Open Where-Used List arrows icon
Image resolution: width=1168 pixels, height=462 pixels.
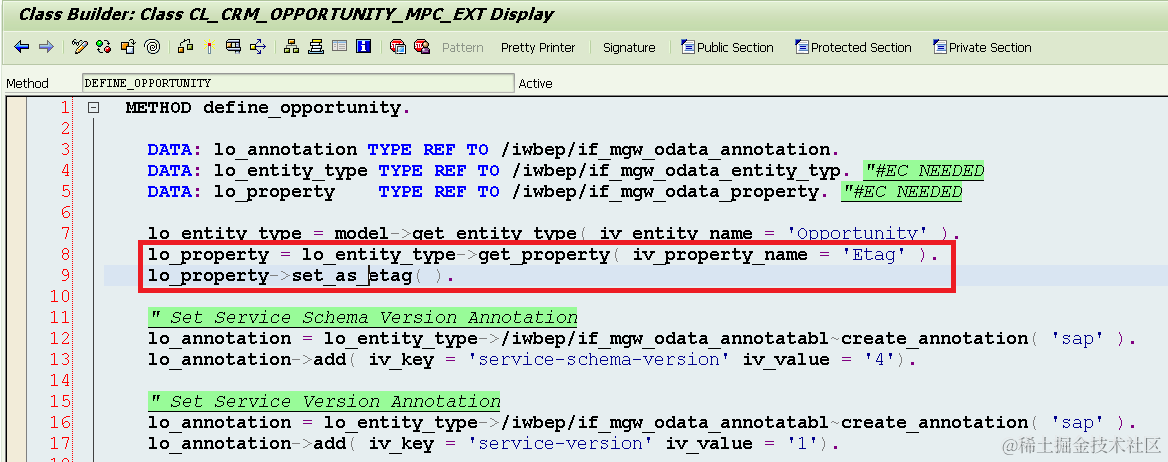258,47
